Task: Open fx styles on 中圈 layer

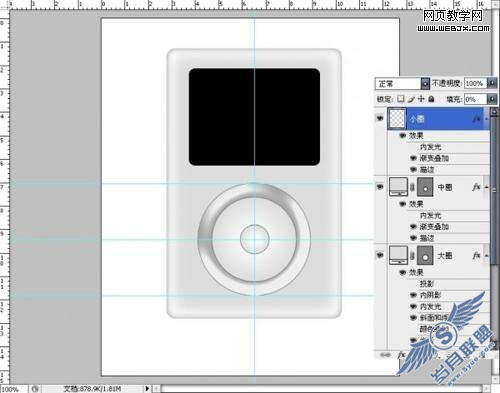Action: click(476, 187)
